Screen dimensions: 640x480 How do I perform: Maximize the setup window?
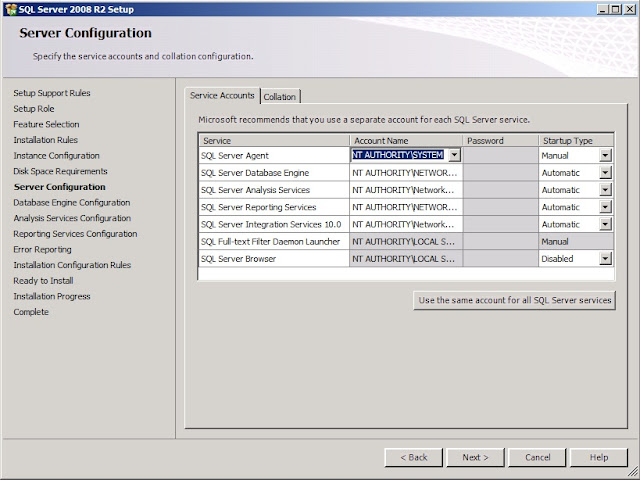click(616, 9)
